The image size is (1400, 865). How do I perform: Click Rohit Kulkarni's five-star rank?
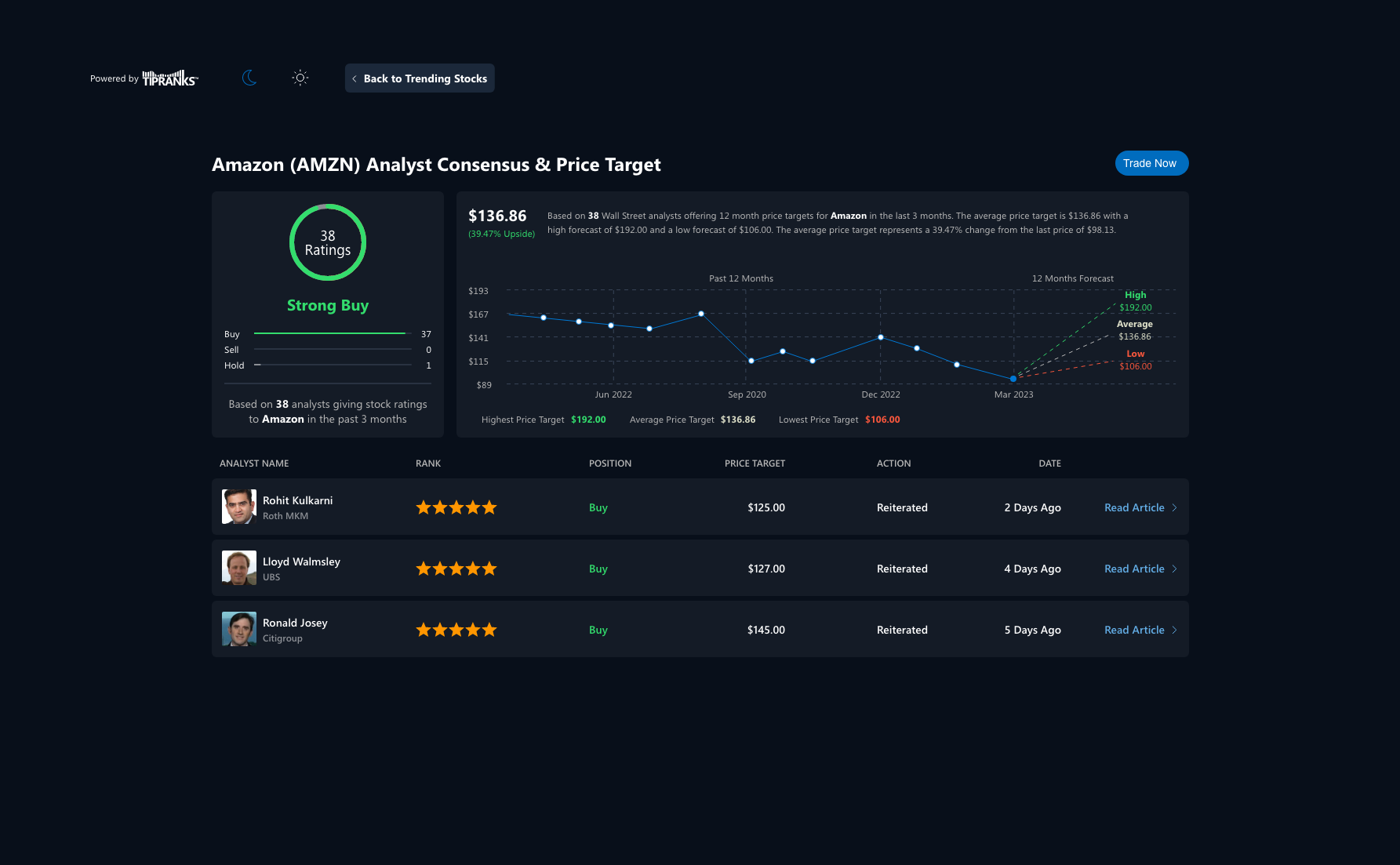[456, 507]
